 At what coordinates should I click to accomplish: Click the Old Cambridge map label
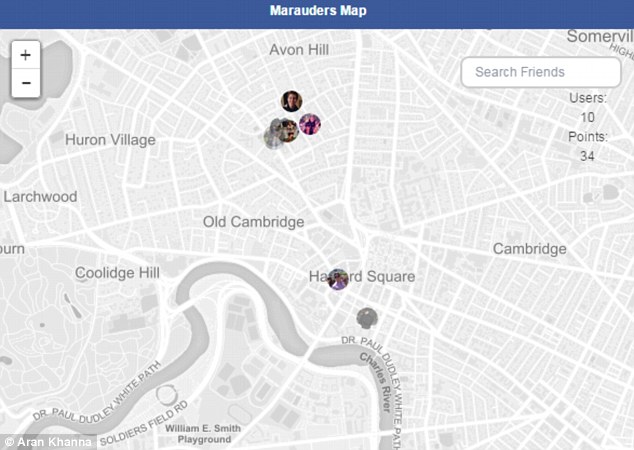pos(254,222)
